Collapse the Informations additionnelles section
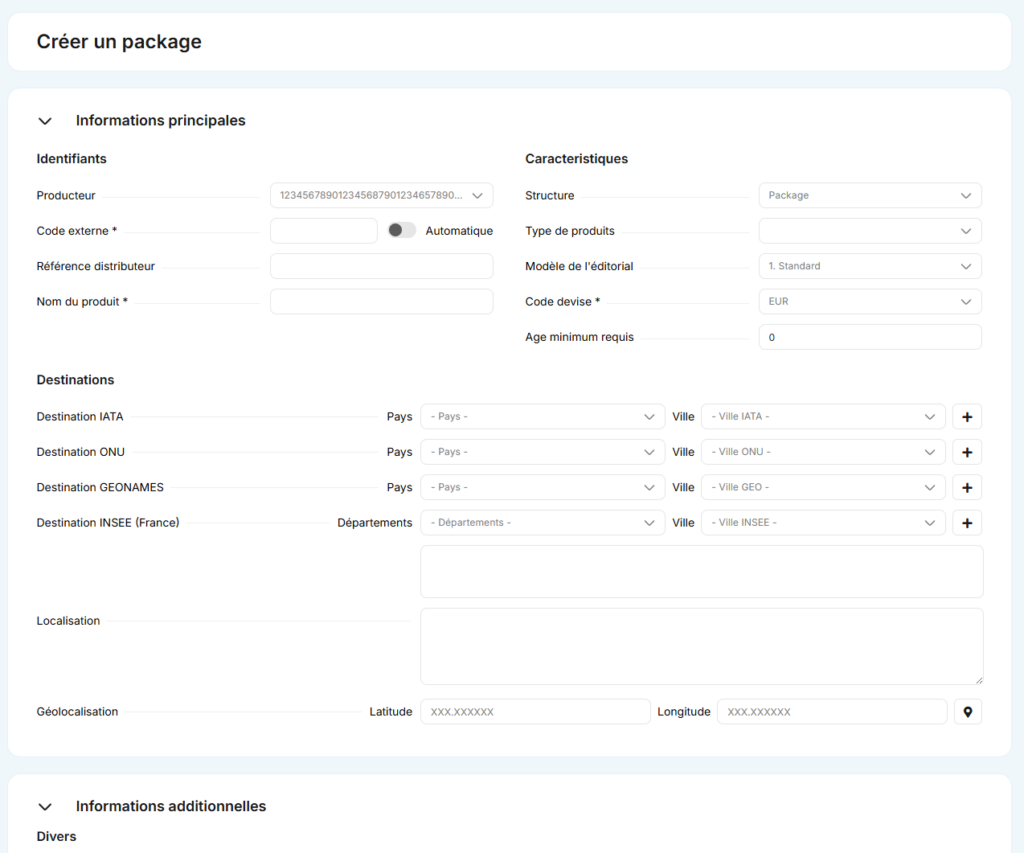 click(x=45, y=806)
